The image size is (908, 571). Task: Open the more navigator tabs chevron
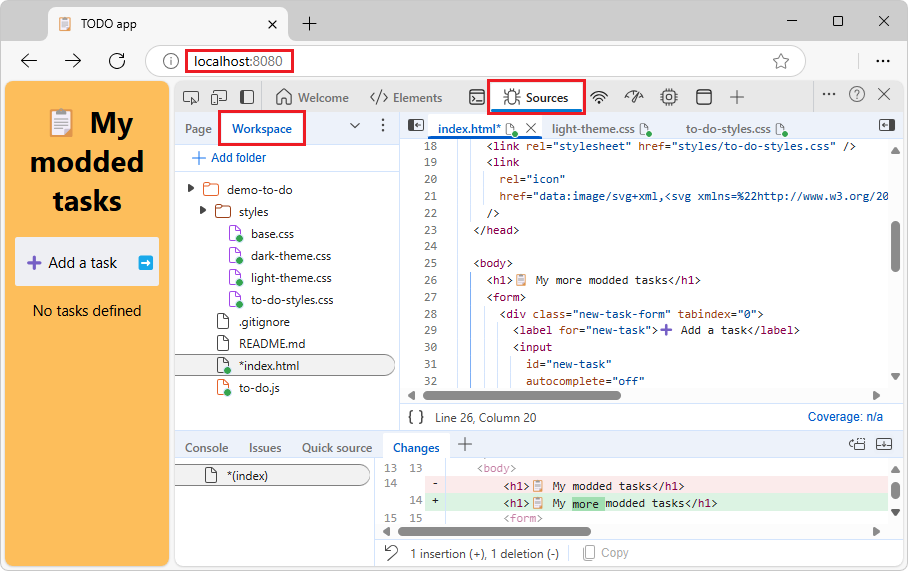pos(354,126)
